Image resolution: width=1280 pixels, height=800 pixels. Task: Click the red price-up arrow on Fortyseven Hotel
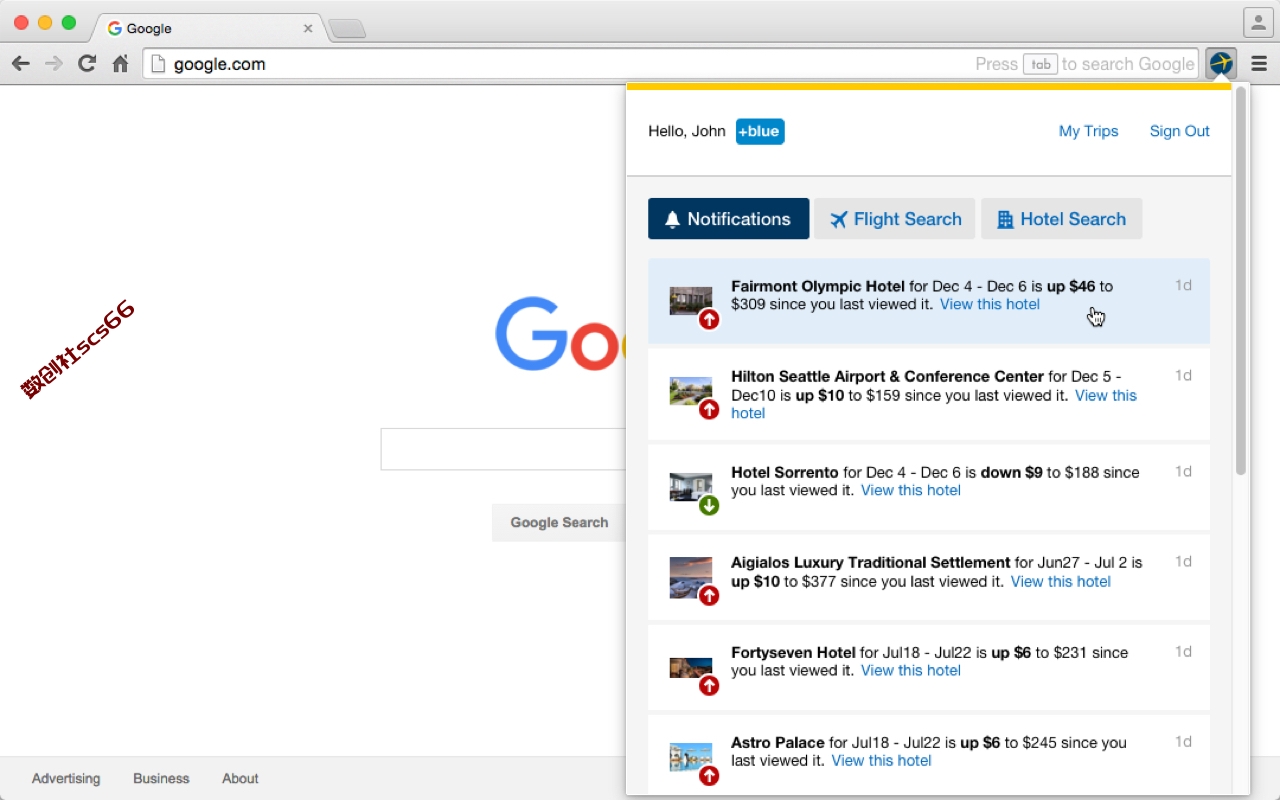tap(709, 686)
